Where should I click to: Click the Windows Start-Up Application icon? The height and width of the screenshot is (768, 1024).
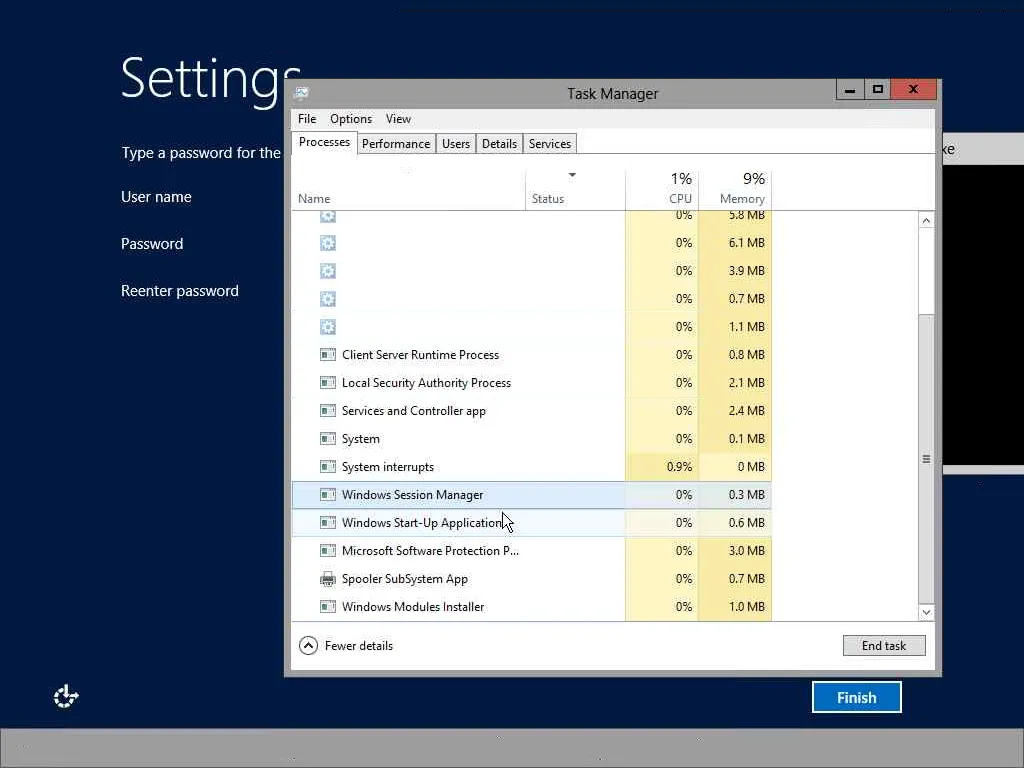pyautogui.click(x=328, y=522)
